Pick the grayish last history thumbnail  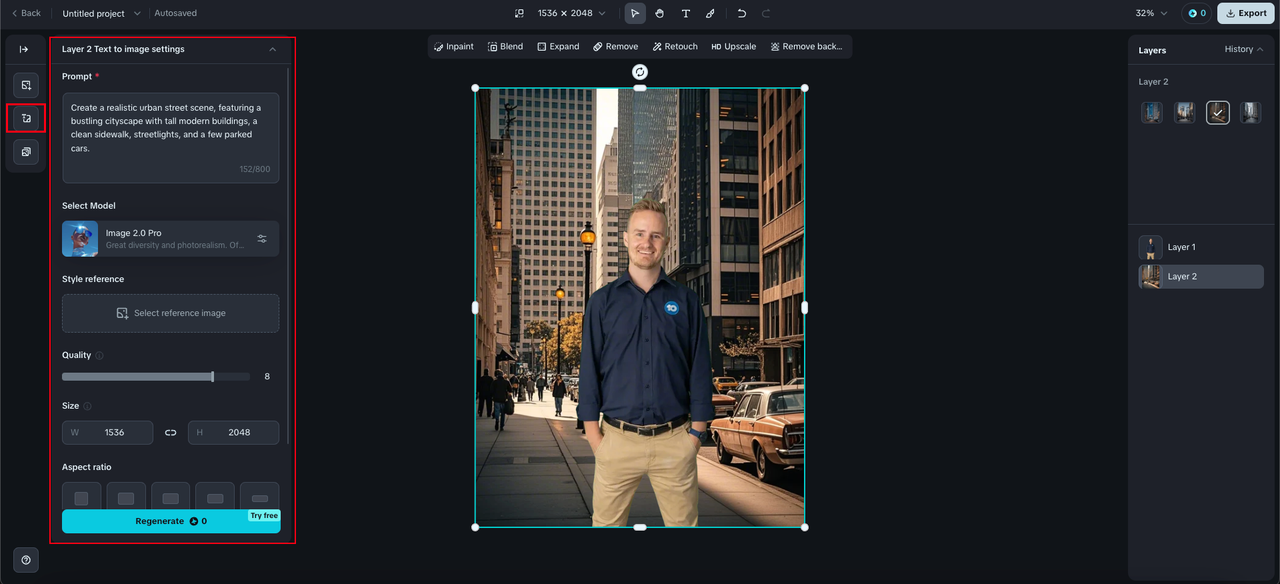point(1250,113)
